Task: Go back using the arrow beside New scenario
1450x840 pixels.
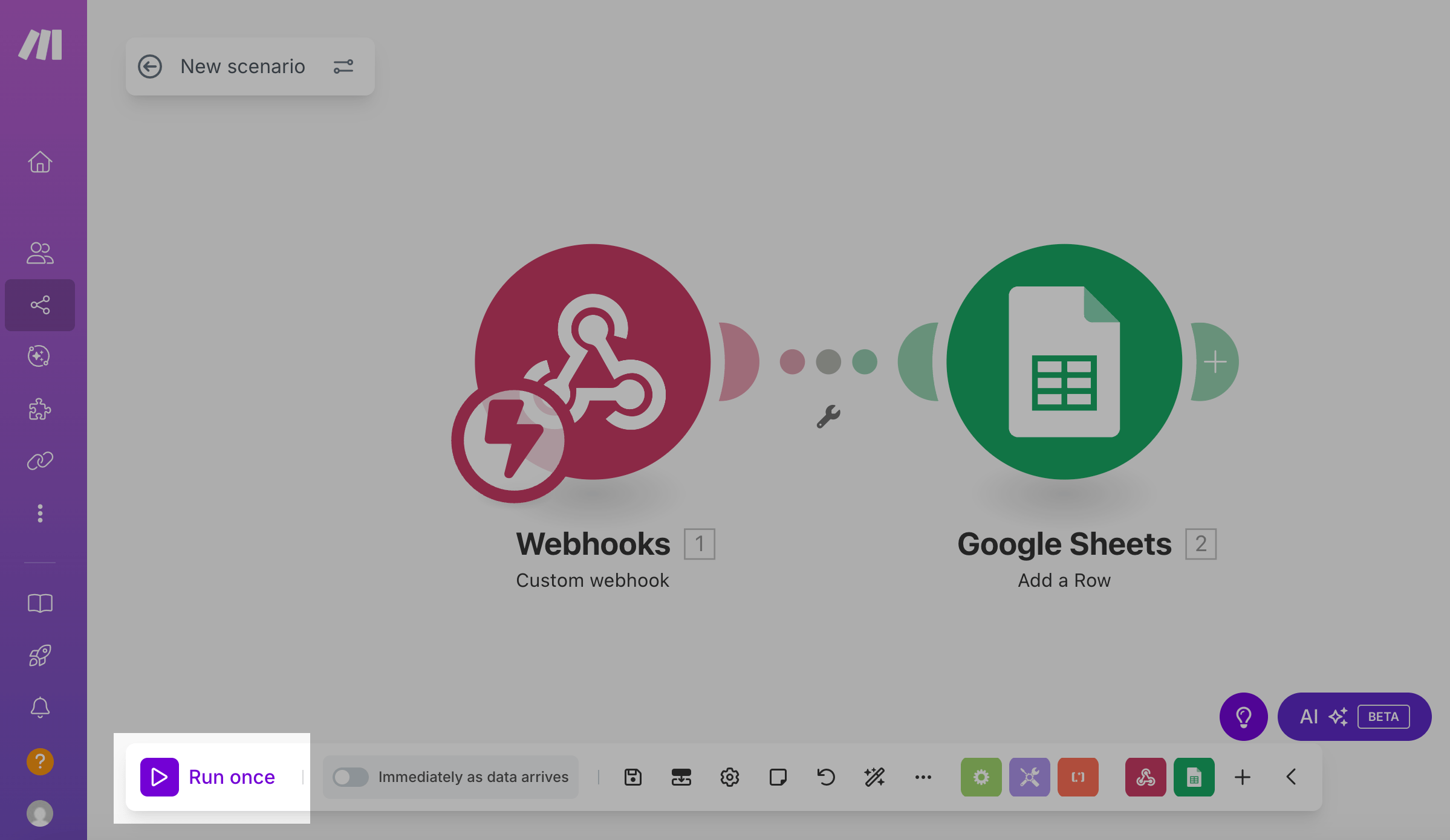Action: pyautogui.click(x=150, y=66)
